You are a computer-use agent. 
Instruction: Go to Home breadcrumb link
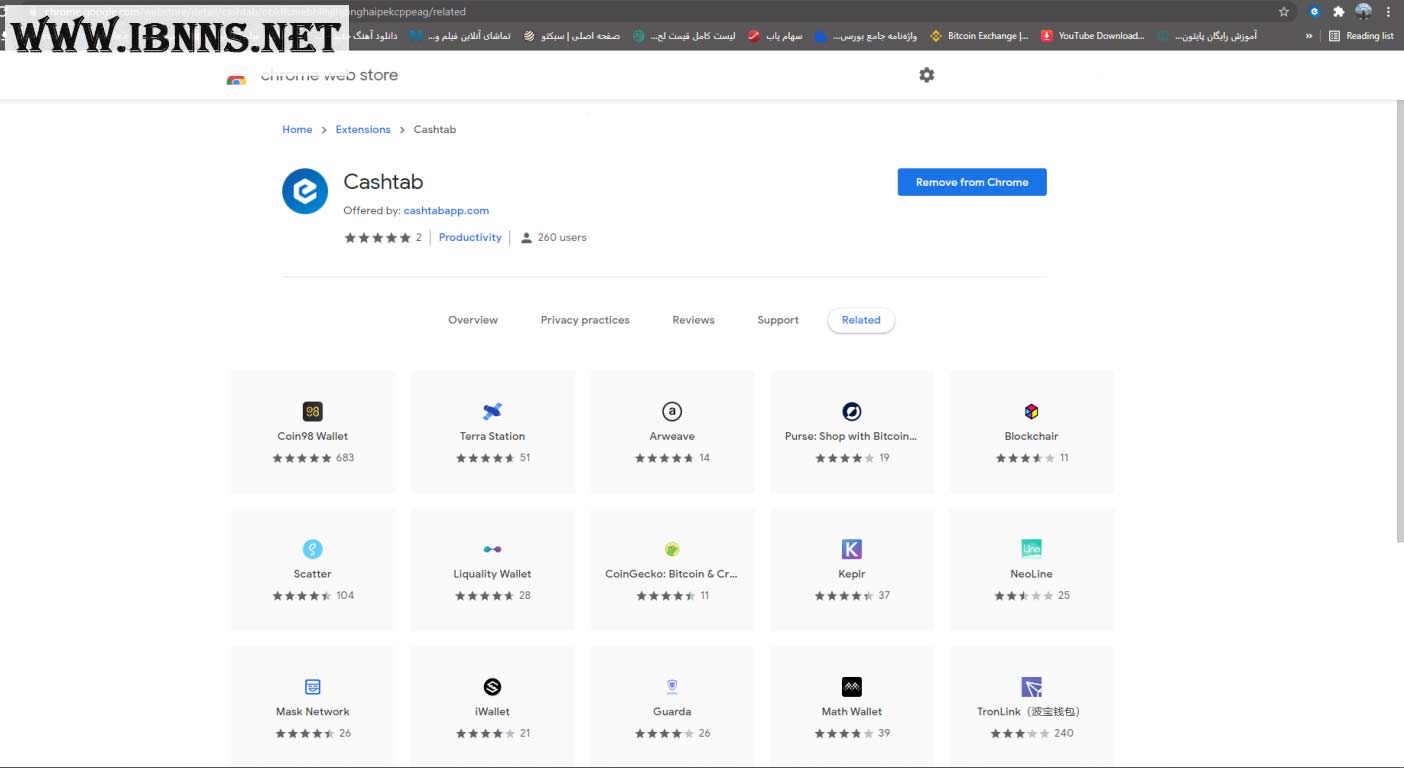[x=297, y=130]
